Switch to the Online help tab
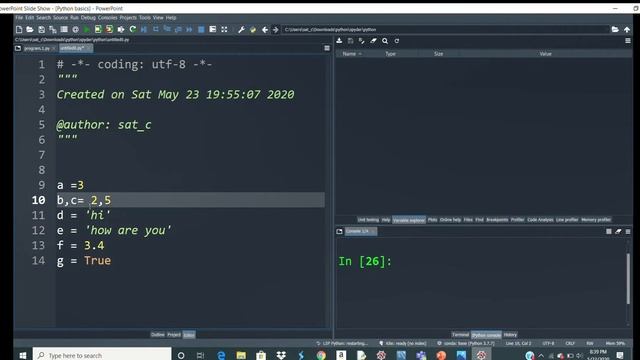The width and height of the screenshot is (640, 360). pyautogui.click(x=450, y=220)
